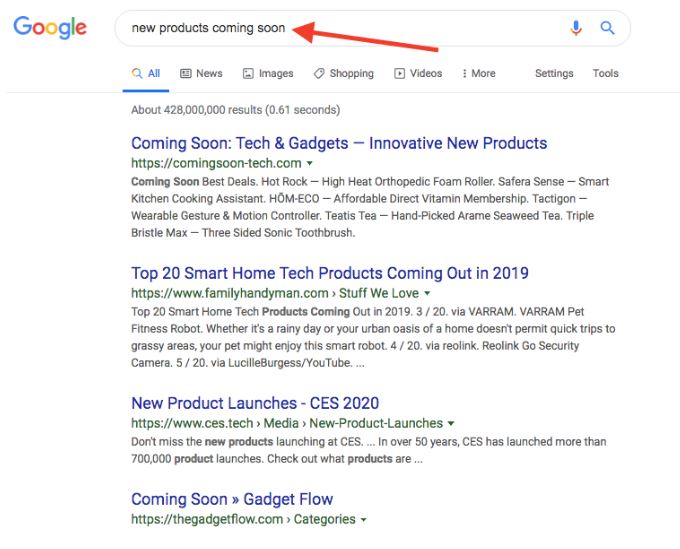Select the All results tab

(146, 74)
